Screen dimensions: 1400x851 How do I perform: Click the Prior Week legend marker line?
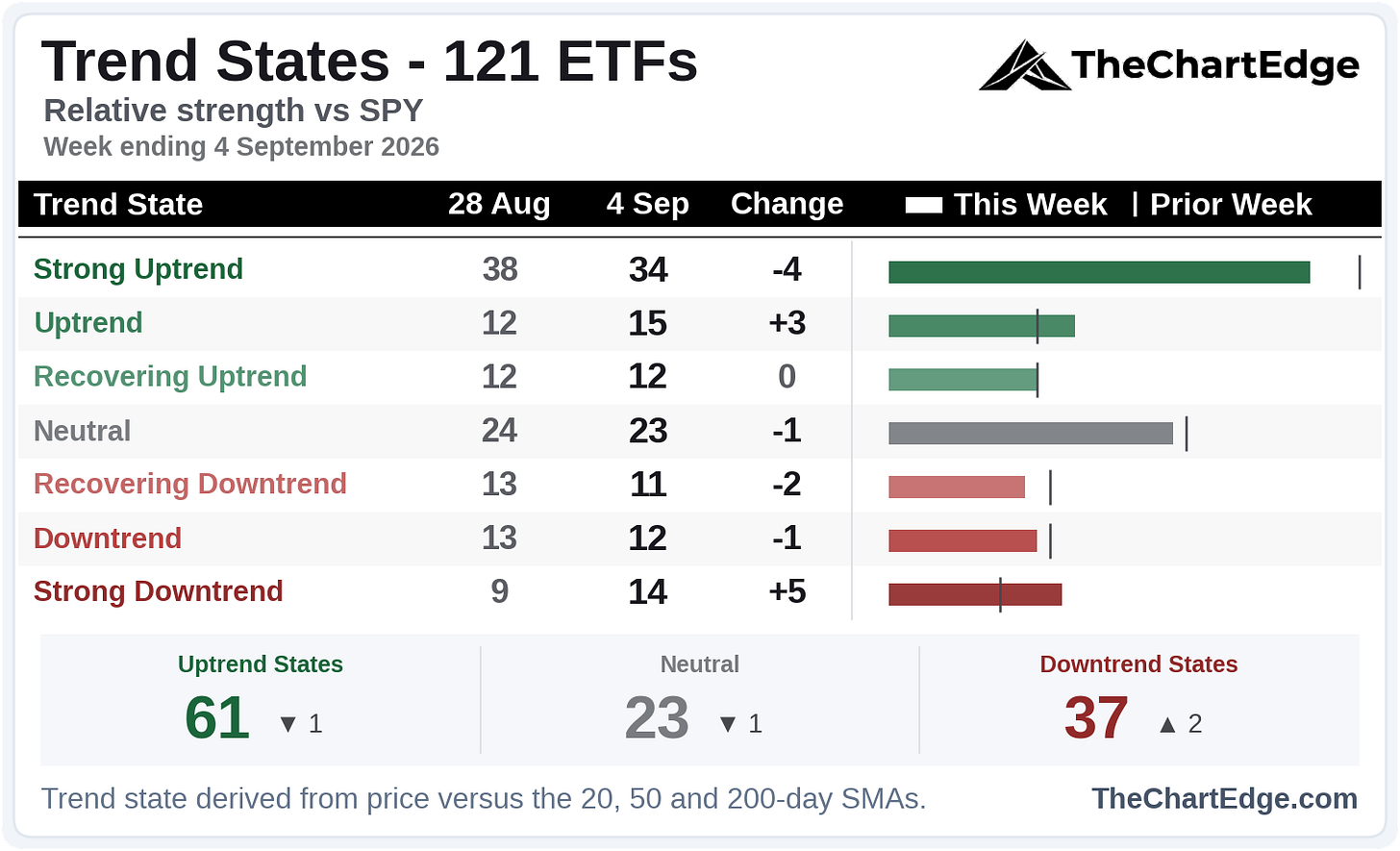[x=1135, y=204]
